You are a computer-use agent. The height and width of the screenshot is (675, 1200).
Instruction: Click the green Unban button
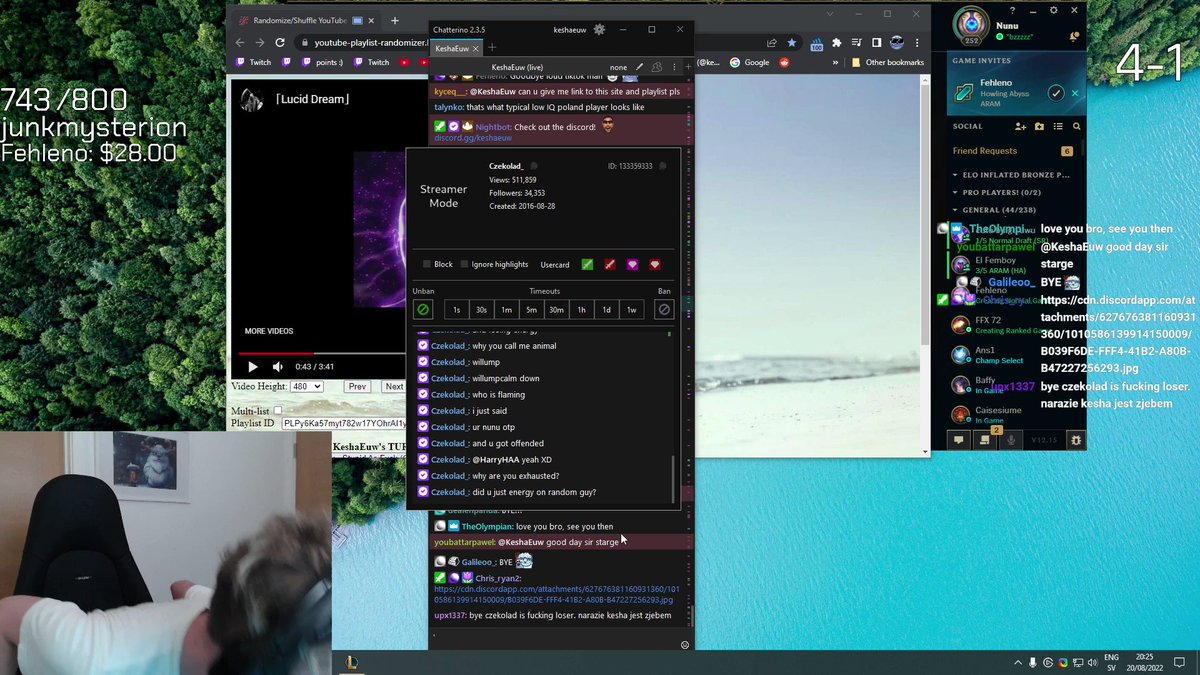coord(423,310)
